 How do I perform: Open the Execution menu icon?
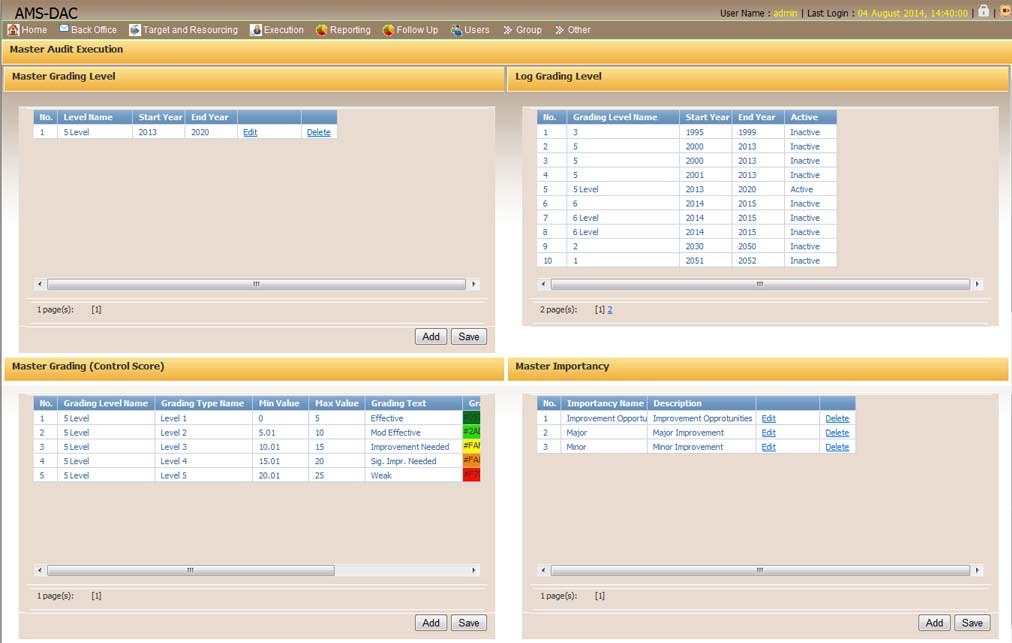(256, 30)
